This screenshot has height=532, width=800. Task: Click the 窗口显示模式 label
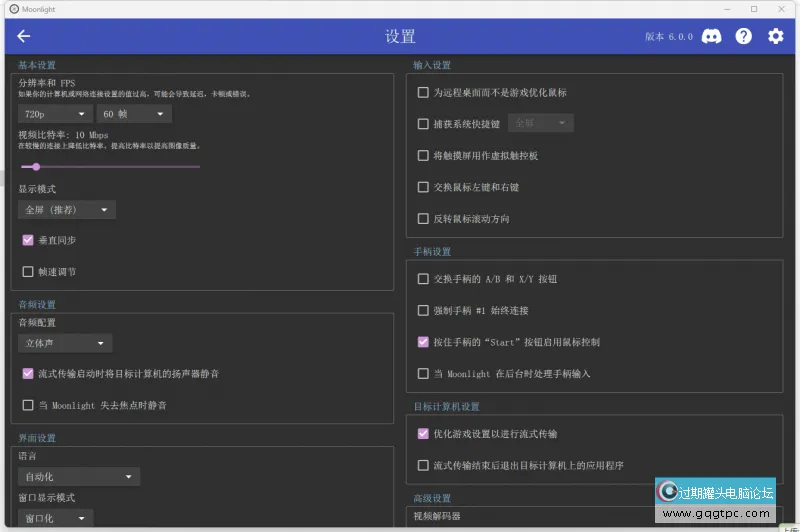click(47, 498)
